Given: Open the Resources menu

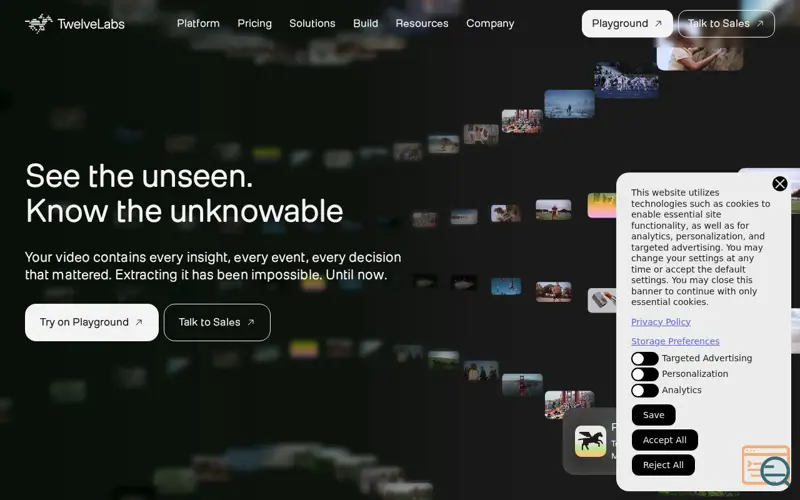Looking at the screenshot, I should click(x=422, y=23).
